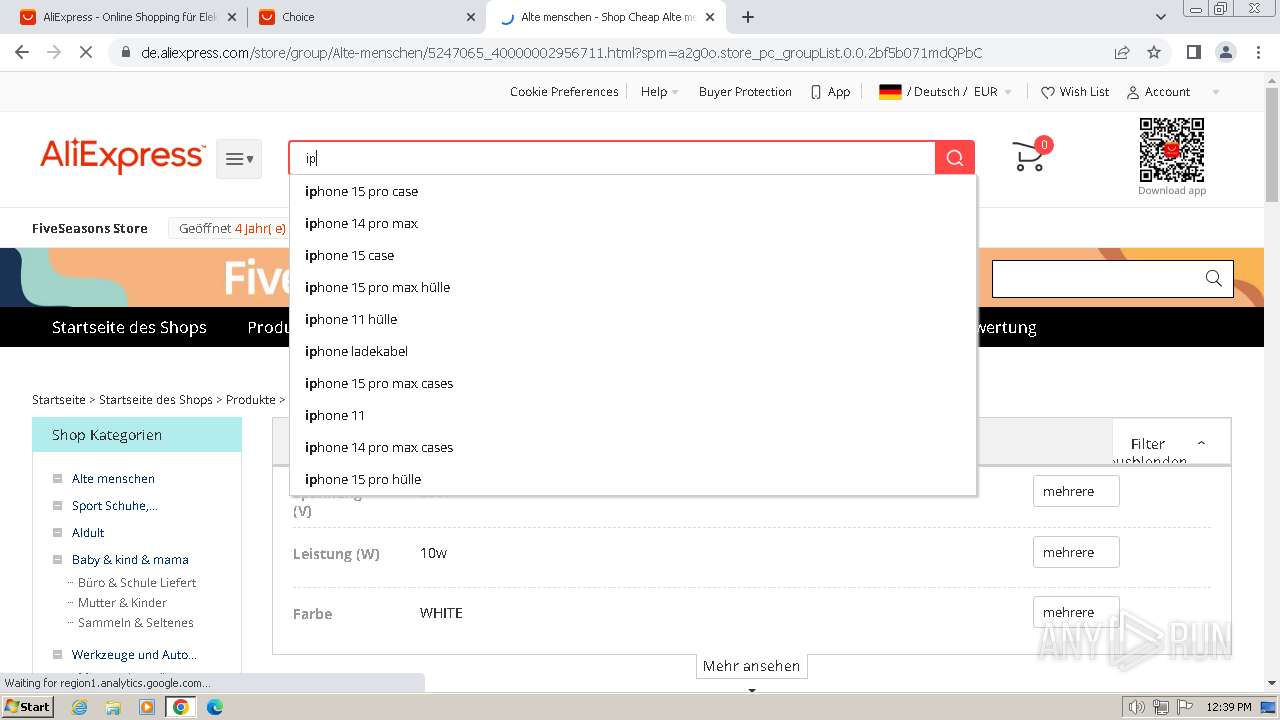Collapse Sport Schuhe category
The width and height of the screenshot is (1280, 720).
coord(58,506)
